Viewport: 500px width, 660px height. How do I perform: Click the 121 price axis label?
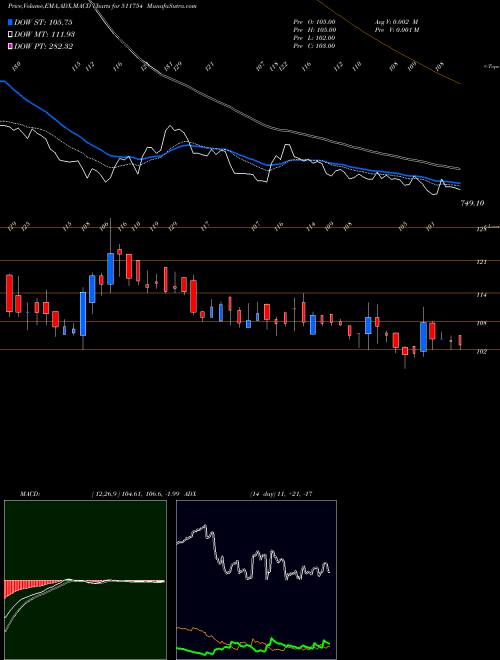pyautogui.click(x=481, y=262)
